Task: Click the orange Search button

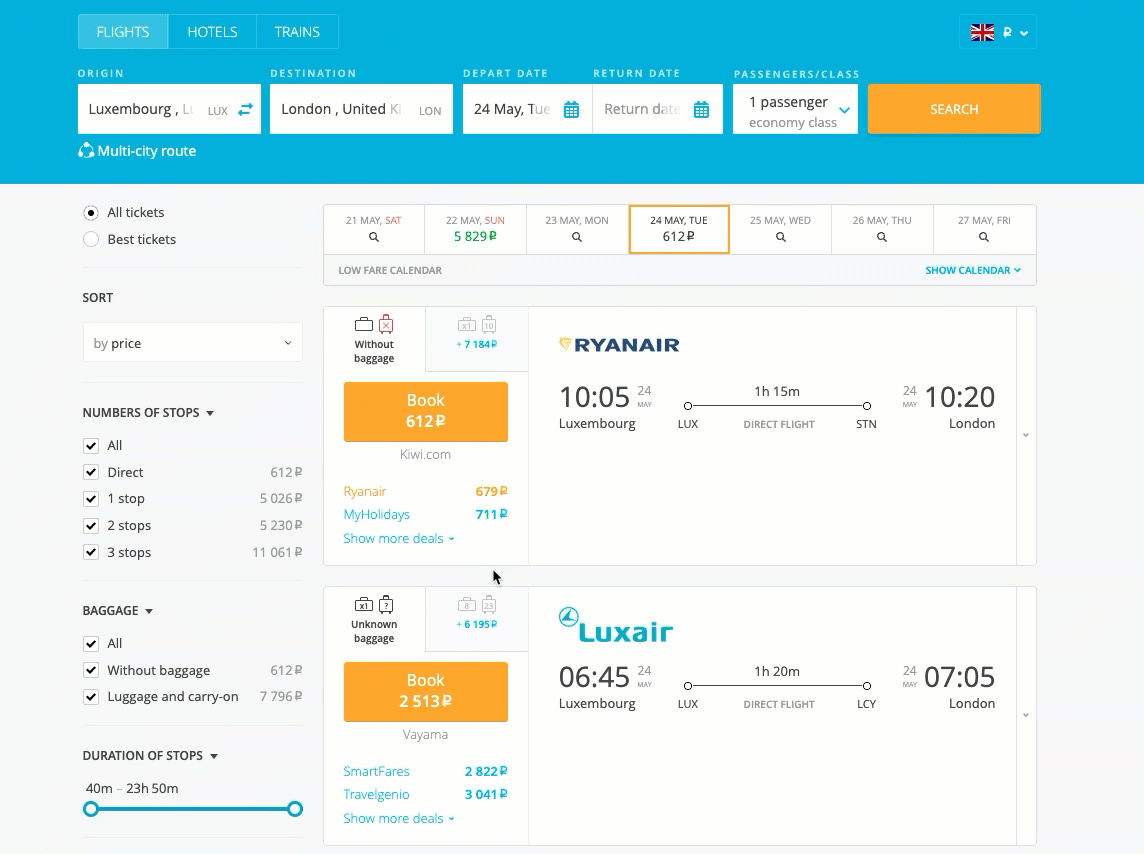Action: pos(954,109)
